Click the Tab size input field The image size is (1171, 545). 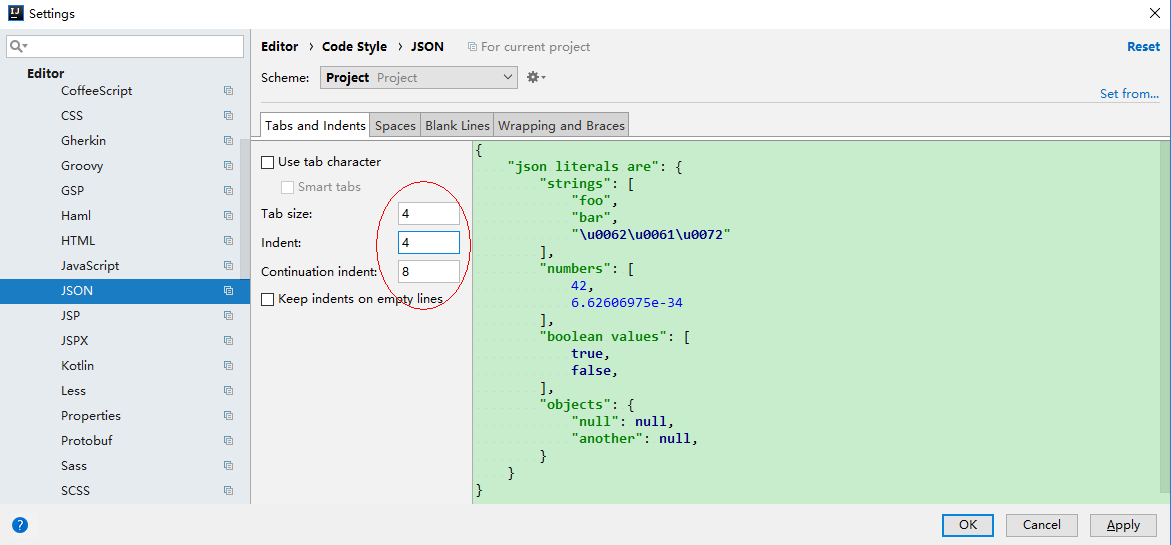click(429, 214)
